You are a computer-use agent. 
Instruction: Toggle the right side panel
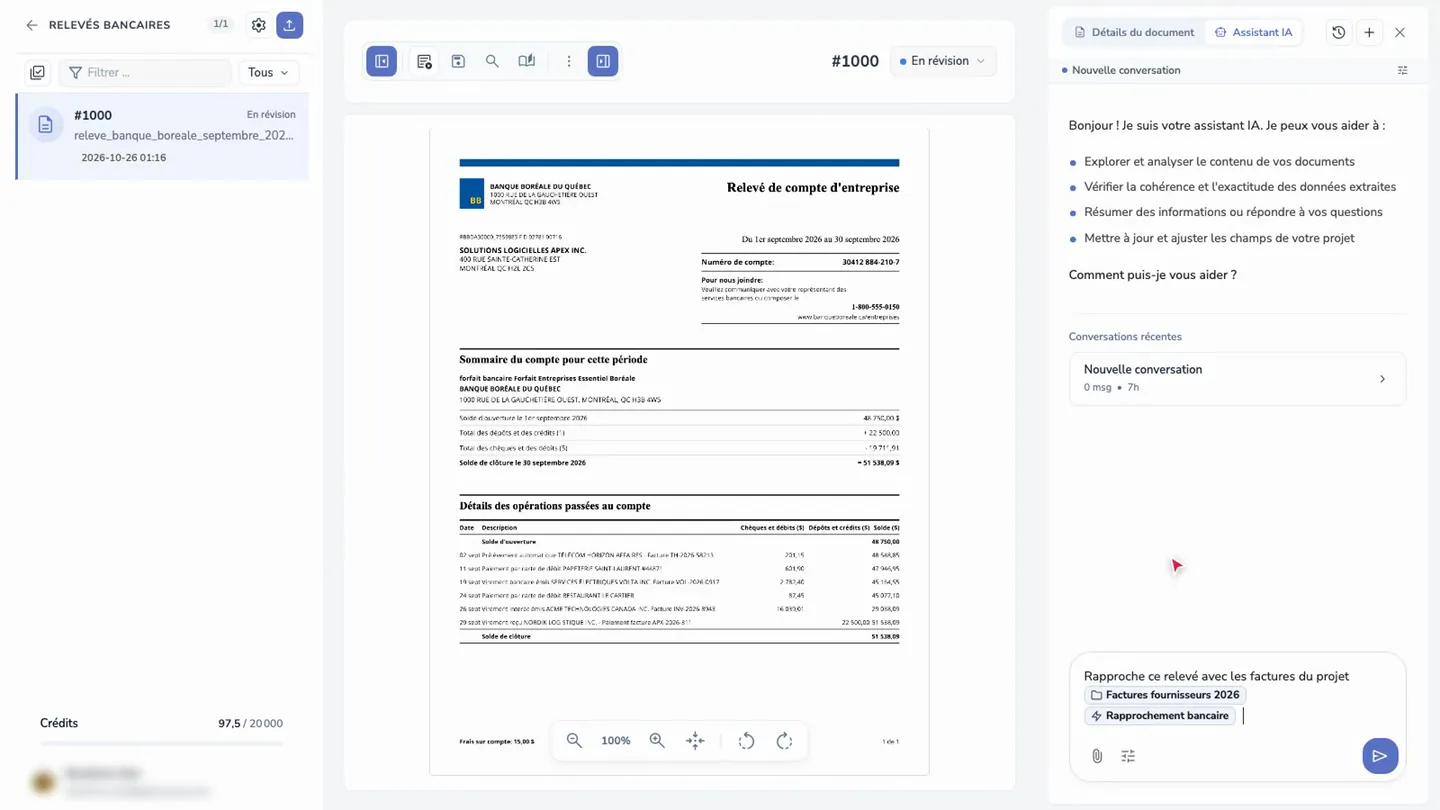(x=603, y=61)
